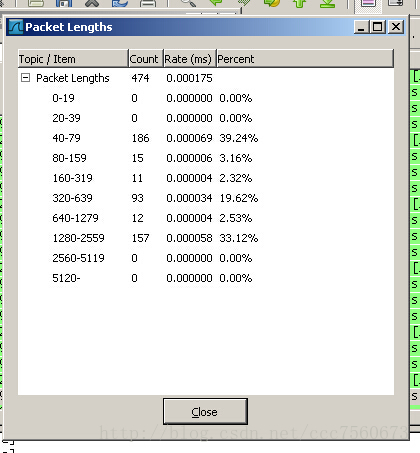The width and height of the screenshot is (420, 453).
Task: Click the Save capture file floppy icon
Action: pos(64,3)
